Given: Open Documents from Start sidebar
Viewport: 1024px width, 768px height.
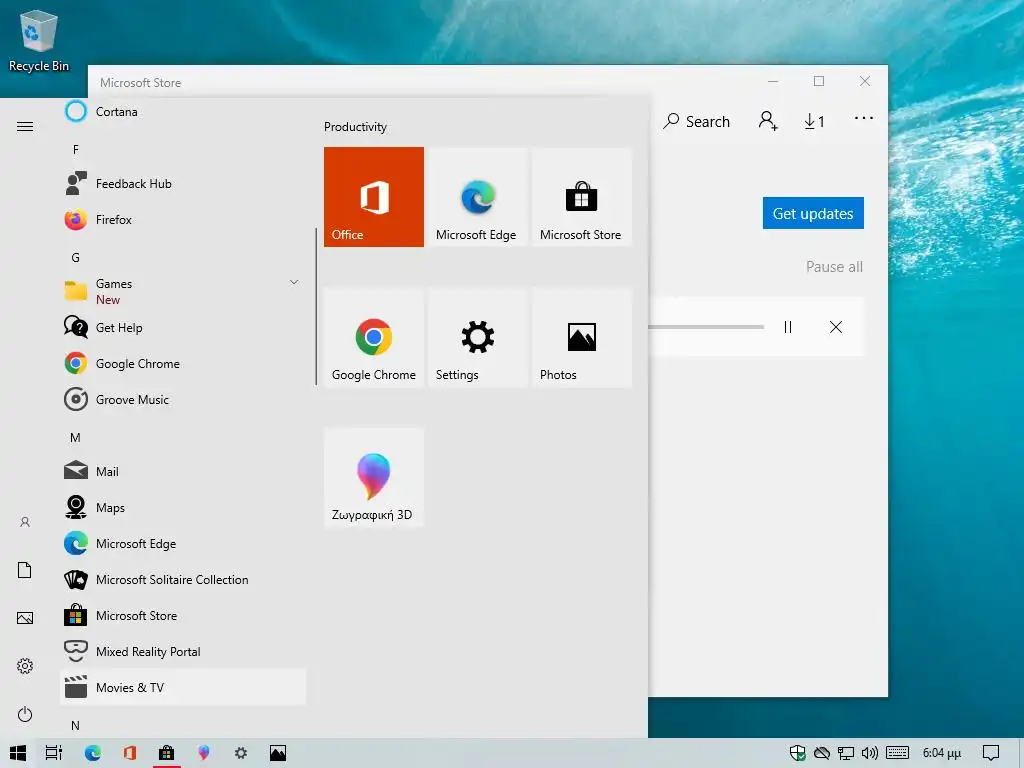Looking at the screenshot, I should point(25,569).
